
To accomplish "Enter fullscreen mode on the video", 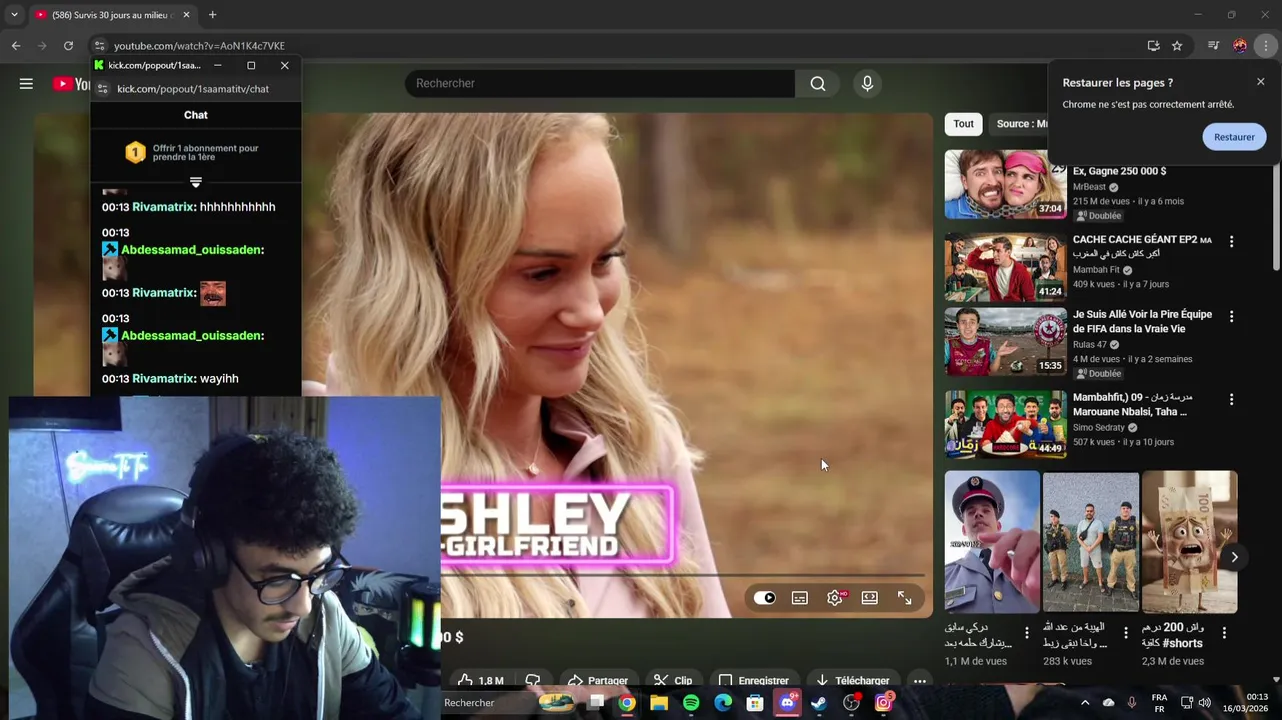I will pos(904,598).
